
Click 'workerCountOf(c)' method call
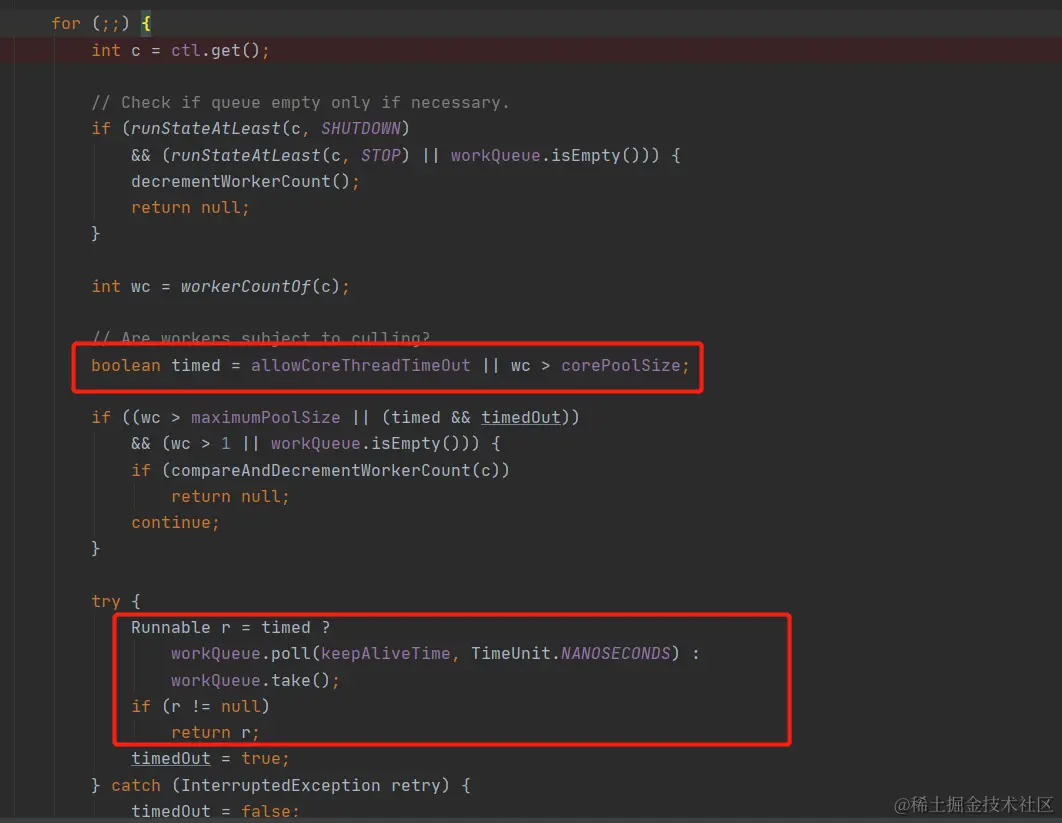[260, 287]
